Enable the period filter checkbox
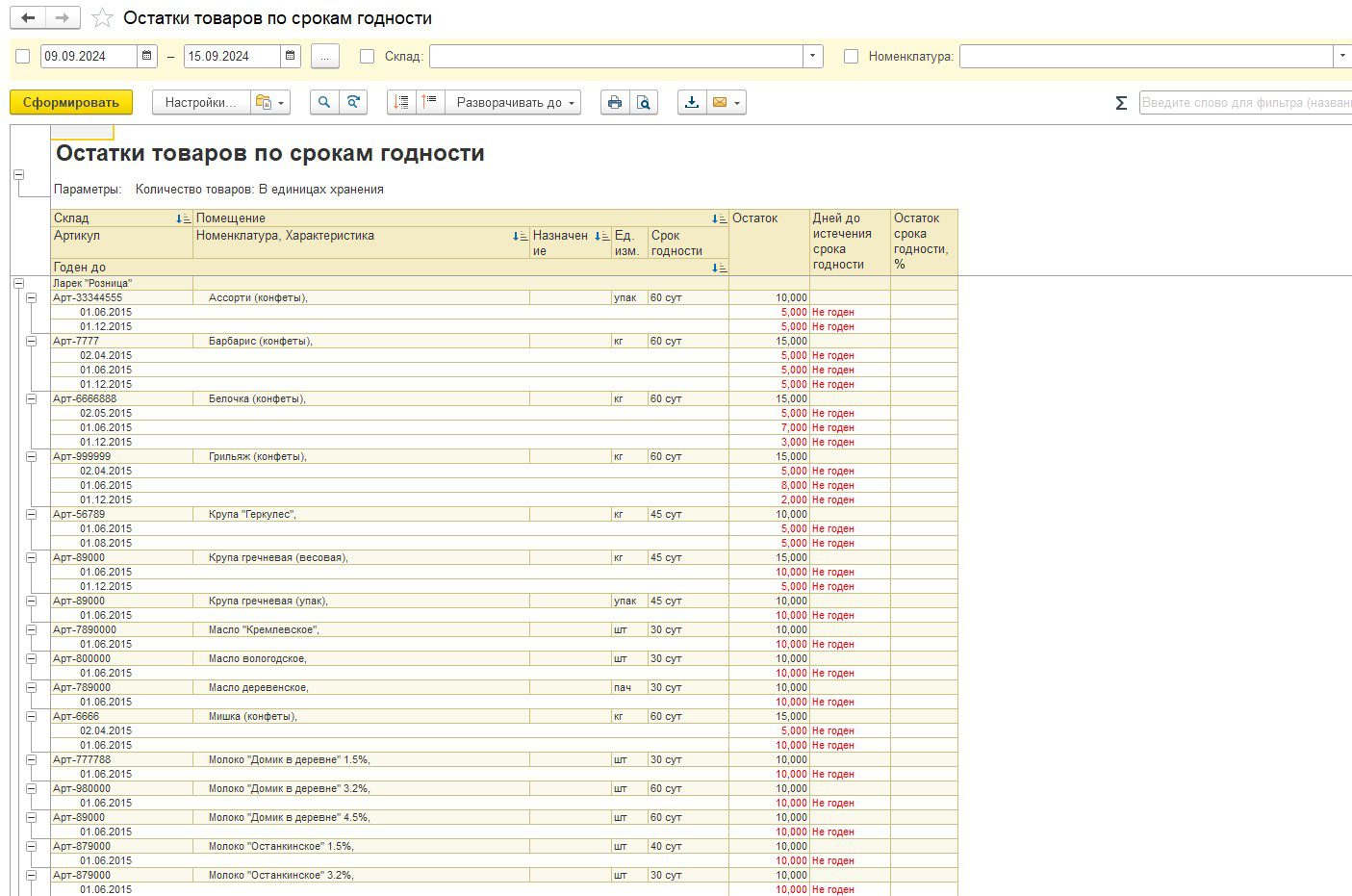 tap(23, 57)
